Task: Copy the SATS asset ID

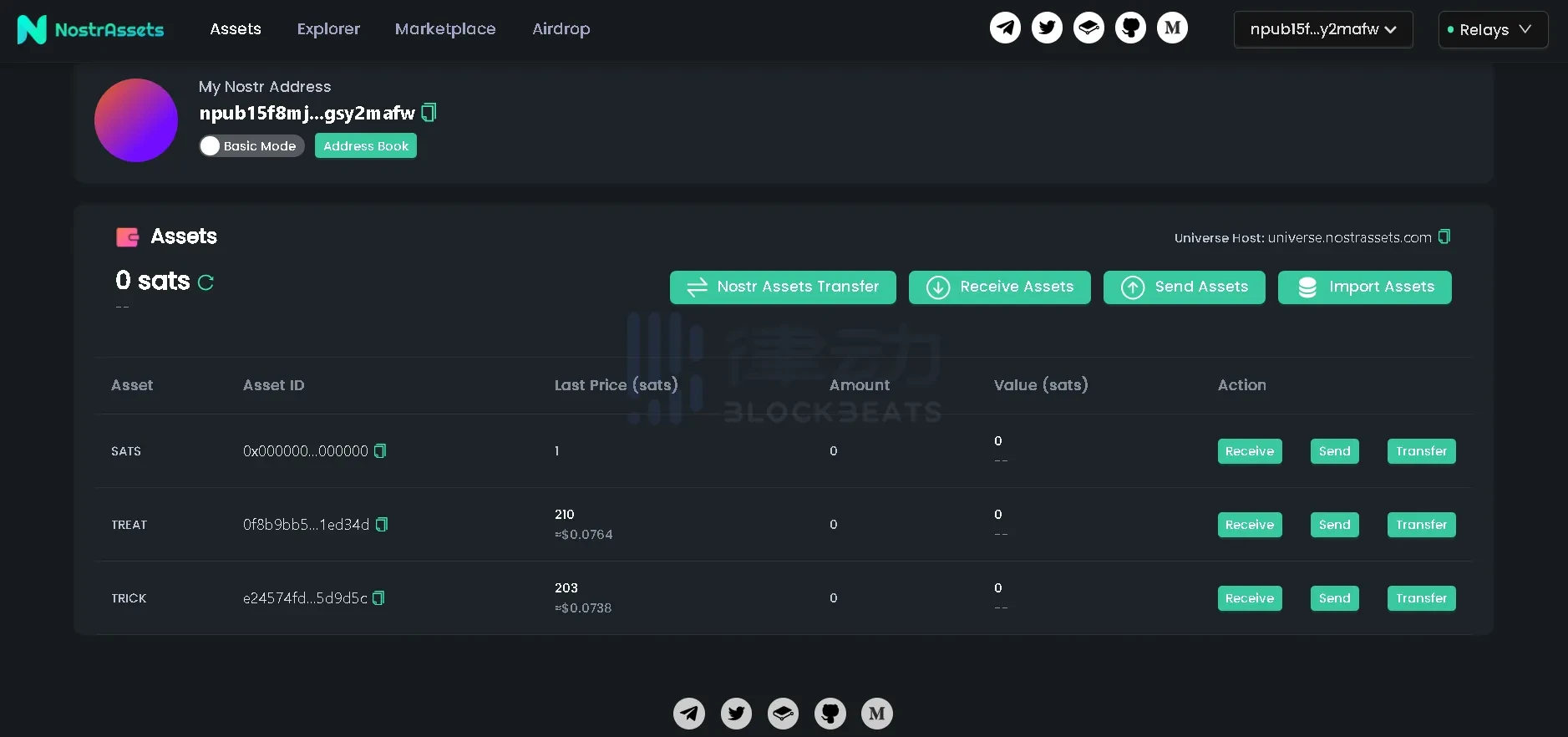Action: tap(380, 450)
